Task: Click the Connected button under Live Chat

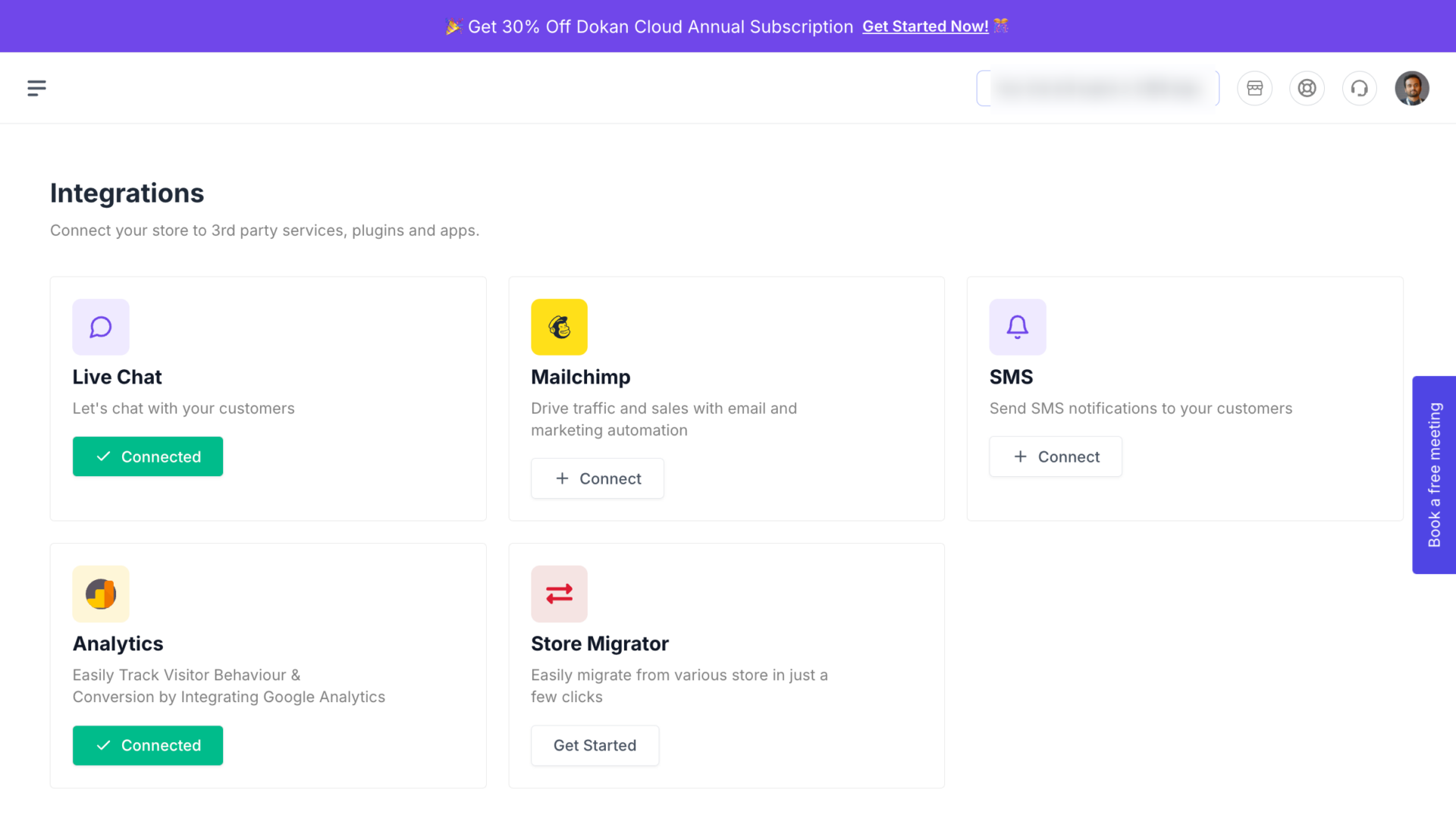Action: pos(148,456)
